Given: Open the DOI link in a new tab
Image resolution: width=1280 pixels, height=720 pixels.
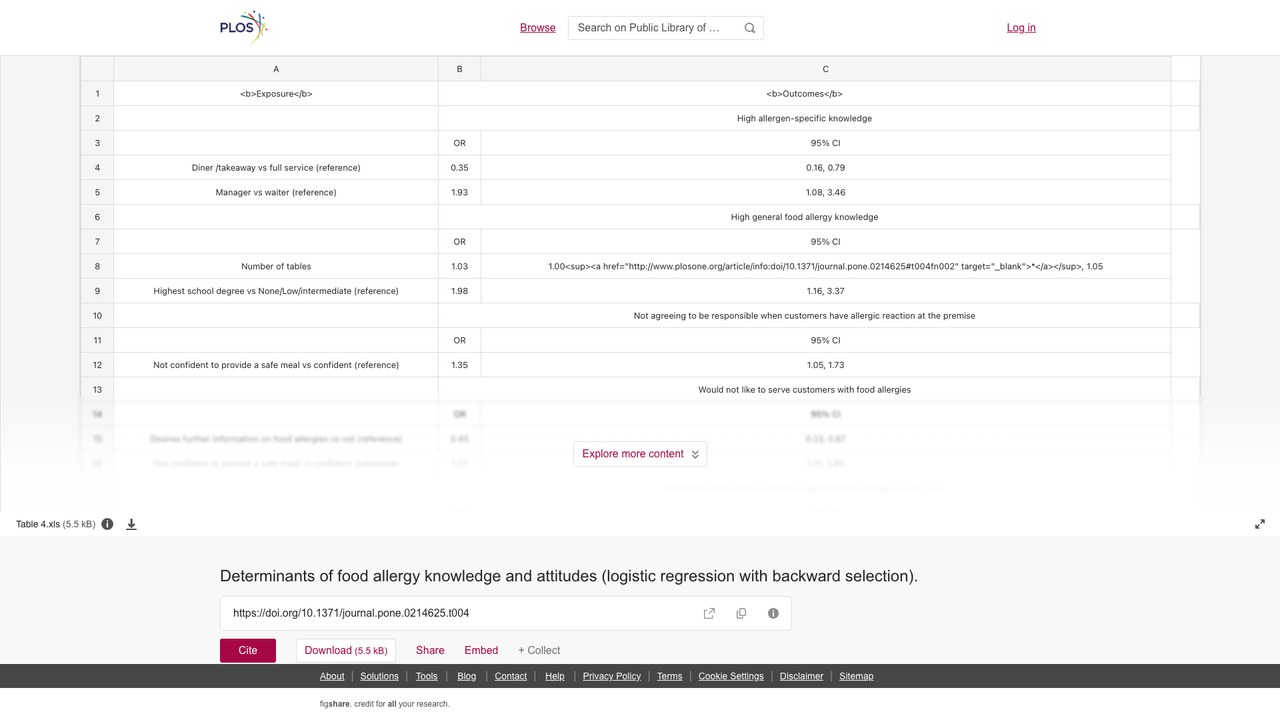Looking at the screenshot, I should (x=709, y=613).
